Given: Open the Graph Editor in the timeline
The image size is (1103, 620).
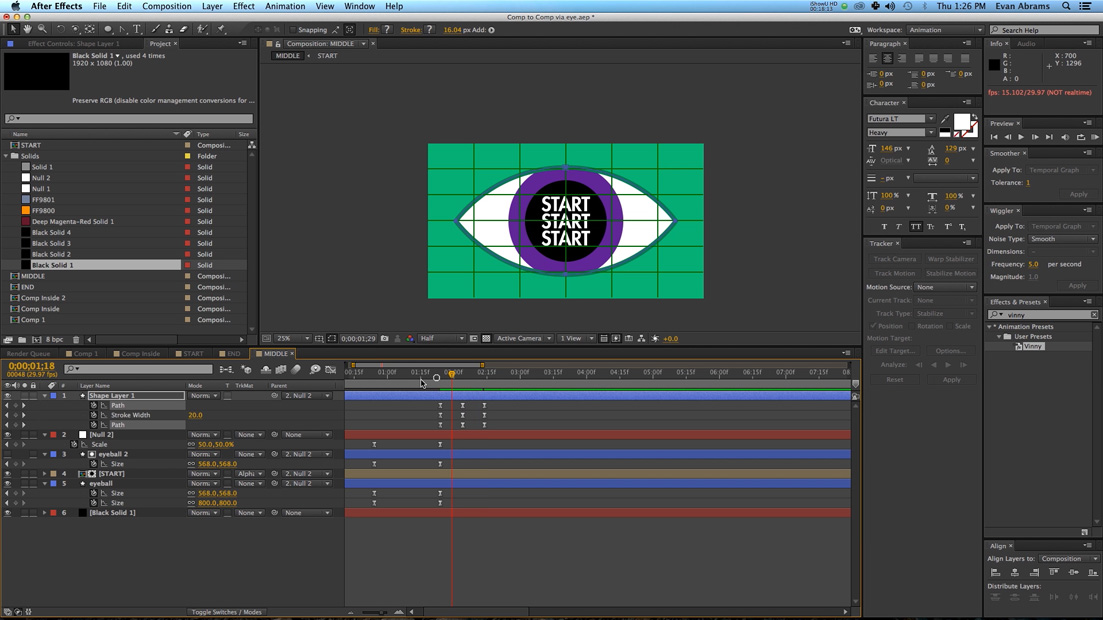Looking at the screenshot, I should pyautogui.click(x=330, y=369).
